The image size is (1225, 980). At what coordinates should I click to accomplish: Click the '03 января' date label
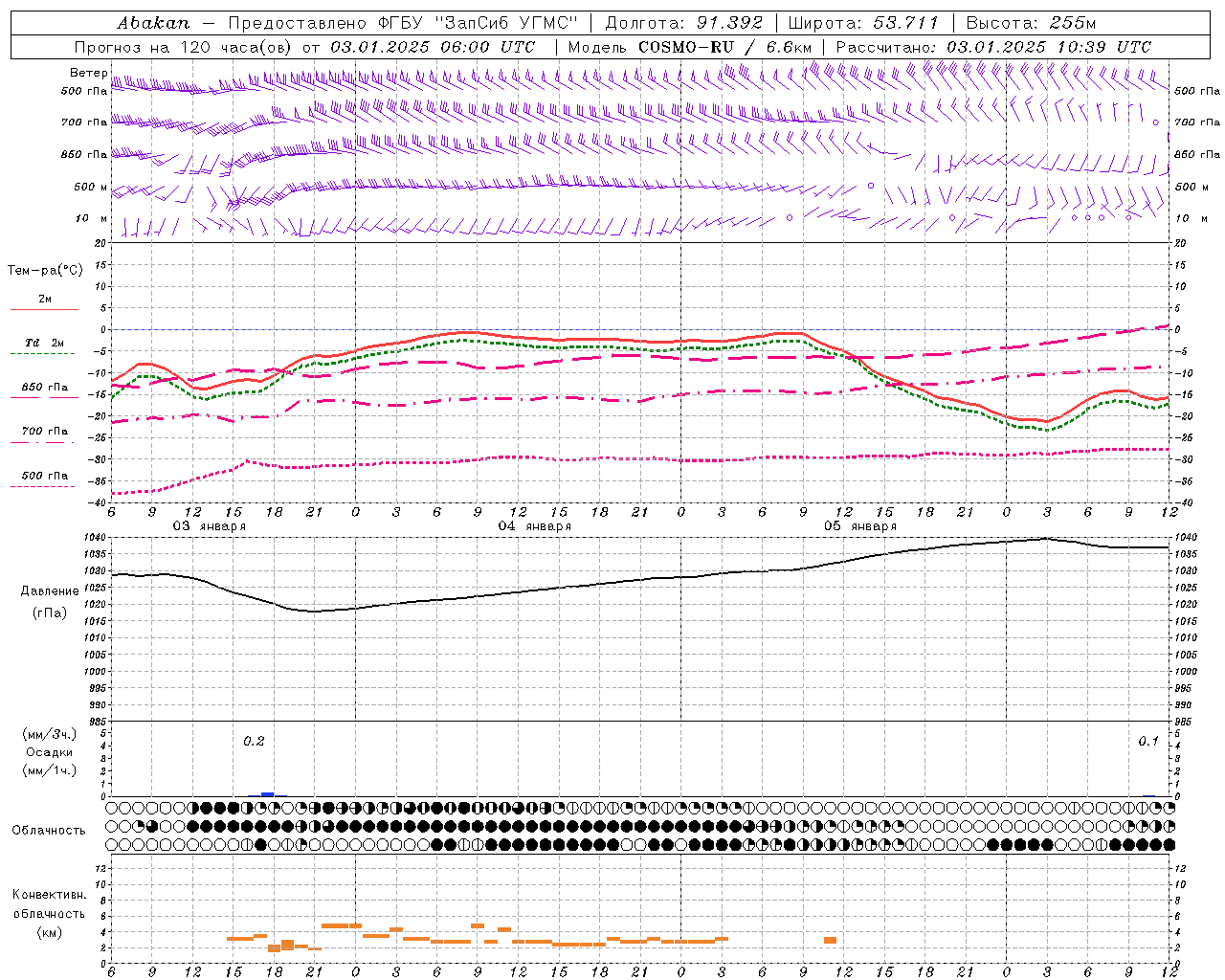pos(209,526)
